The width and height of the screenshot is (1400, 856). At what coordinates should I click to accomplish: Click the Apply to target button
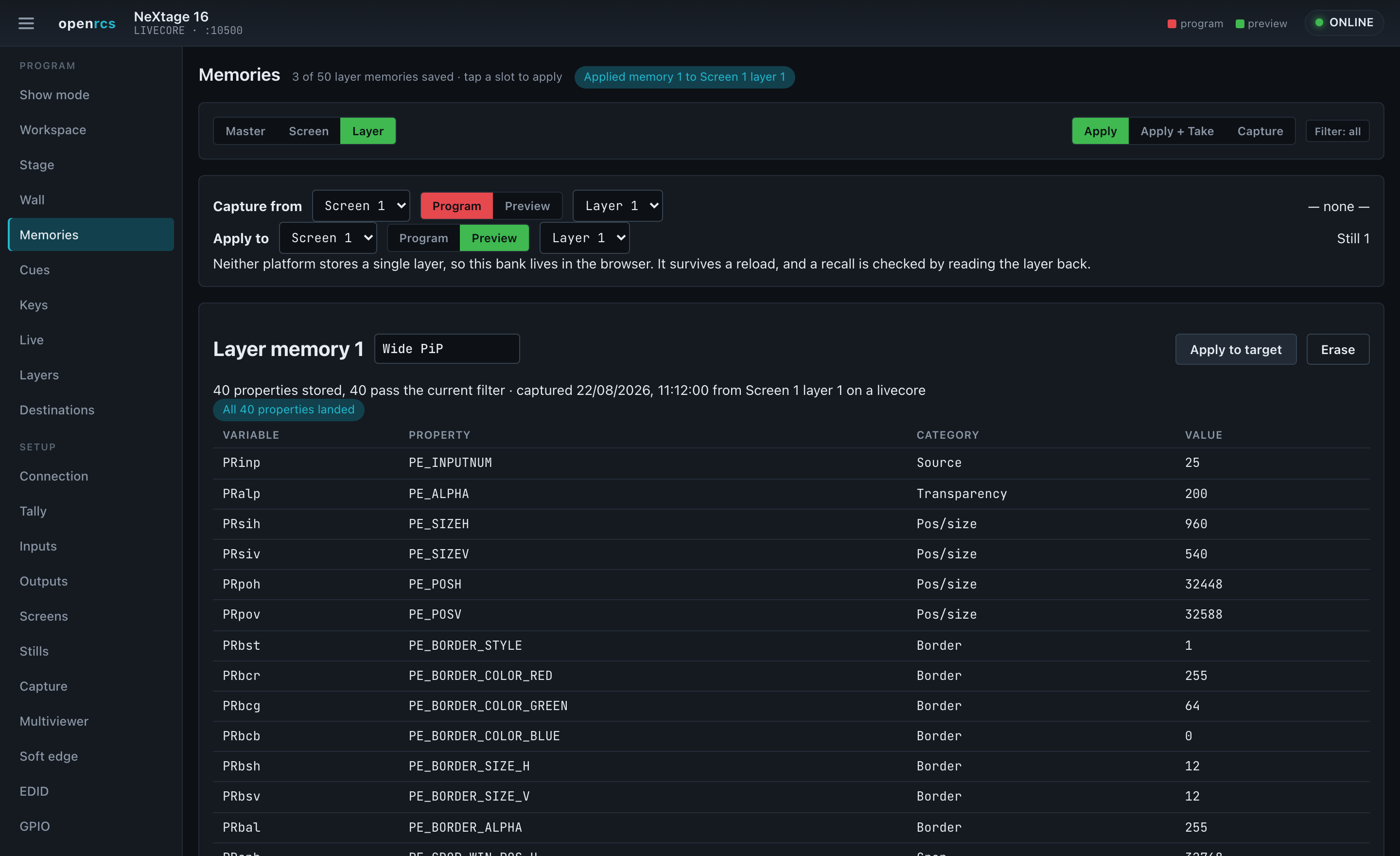tap(1236, 349)
